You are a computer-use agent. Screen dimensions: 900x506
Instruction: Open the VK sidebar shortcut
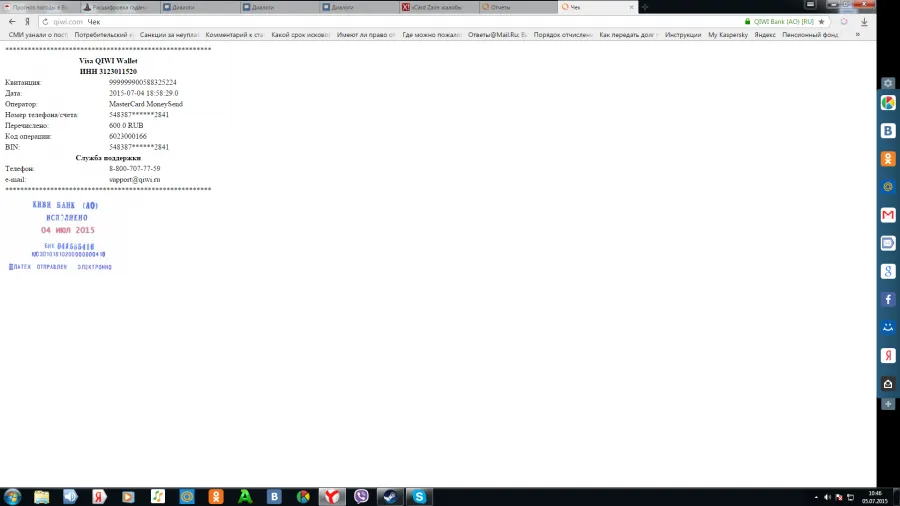click(888, 131)
